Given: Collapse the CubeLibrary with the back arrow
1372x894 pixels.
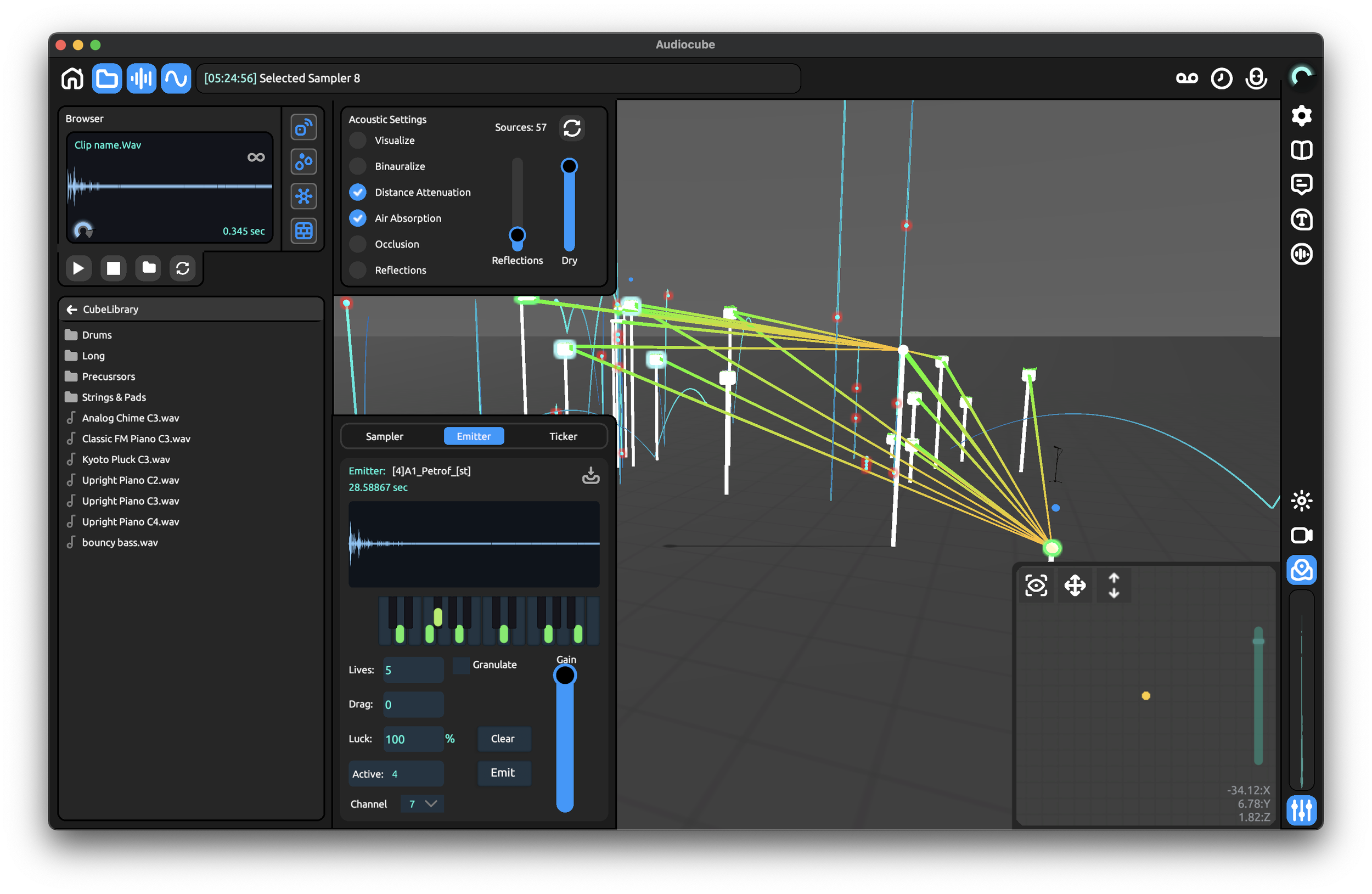Looking at the screenshot, I should point(71,309).
